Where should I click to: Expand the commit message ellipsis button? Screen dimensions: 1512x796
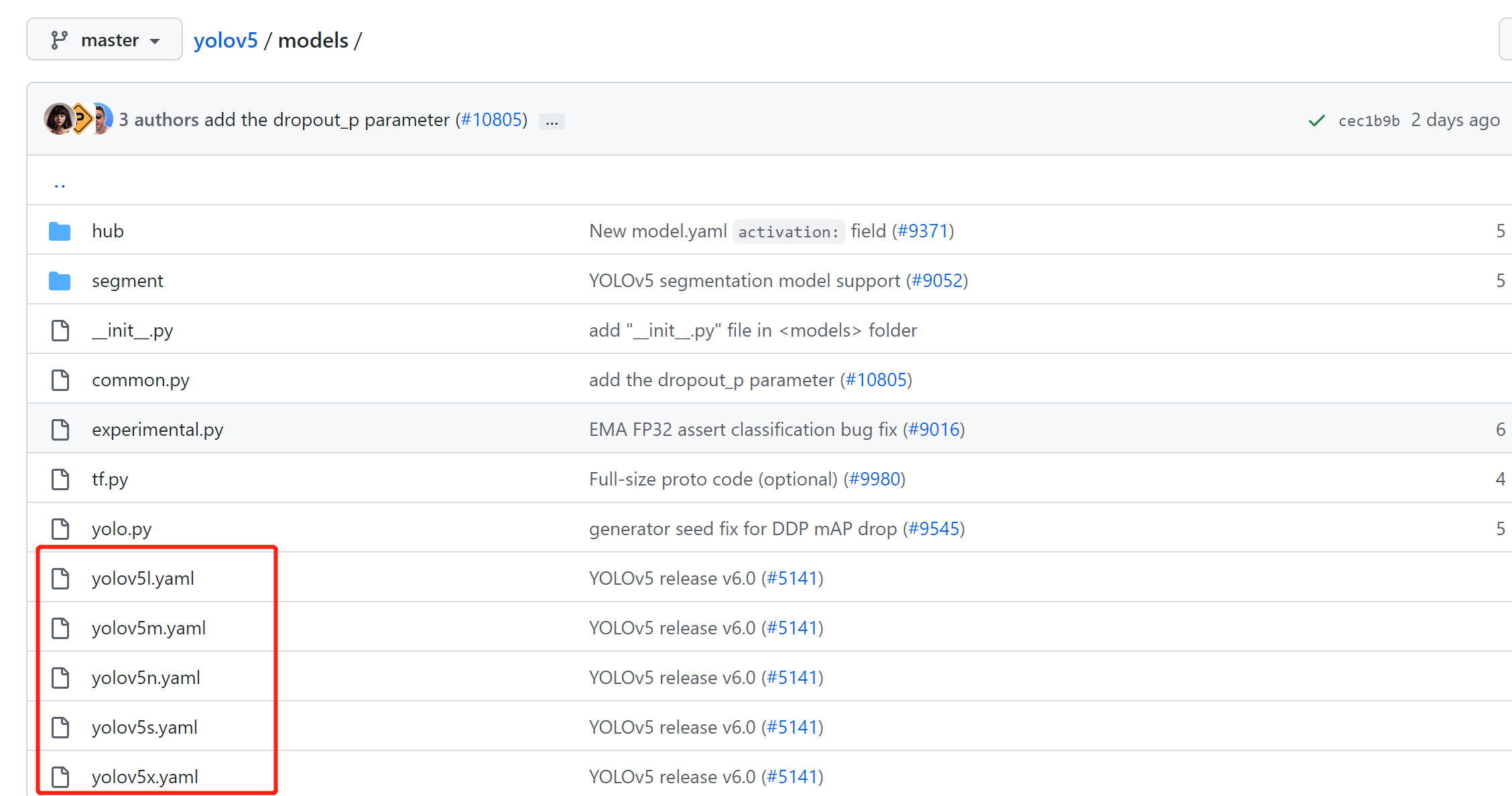click(552, 121)
